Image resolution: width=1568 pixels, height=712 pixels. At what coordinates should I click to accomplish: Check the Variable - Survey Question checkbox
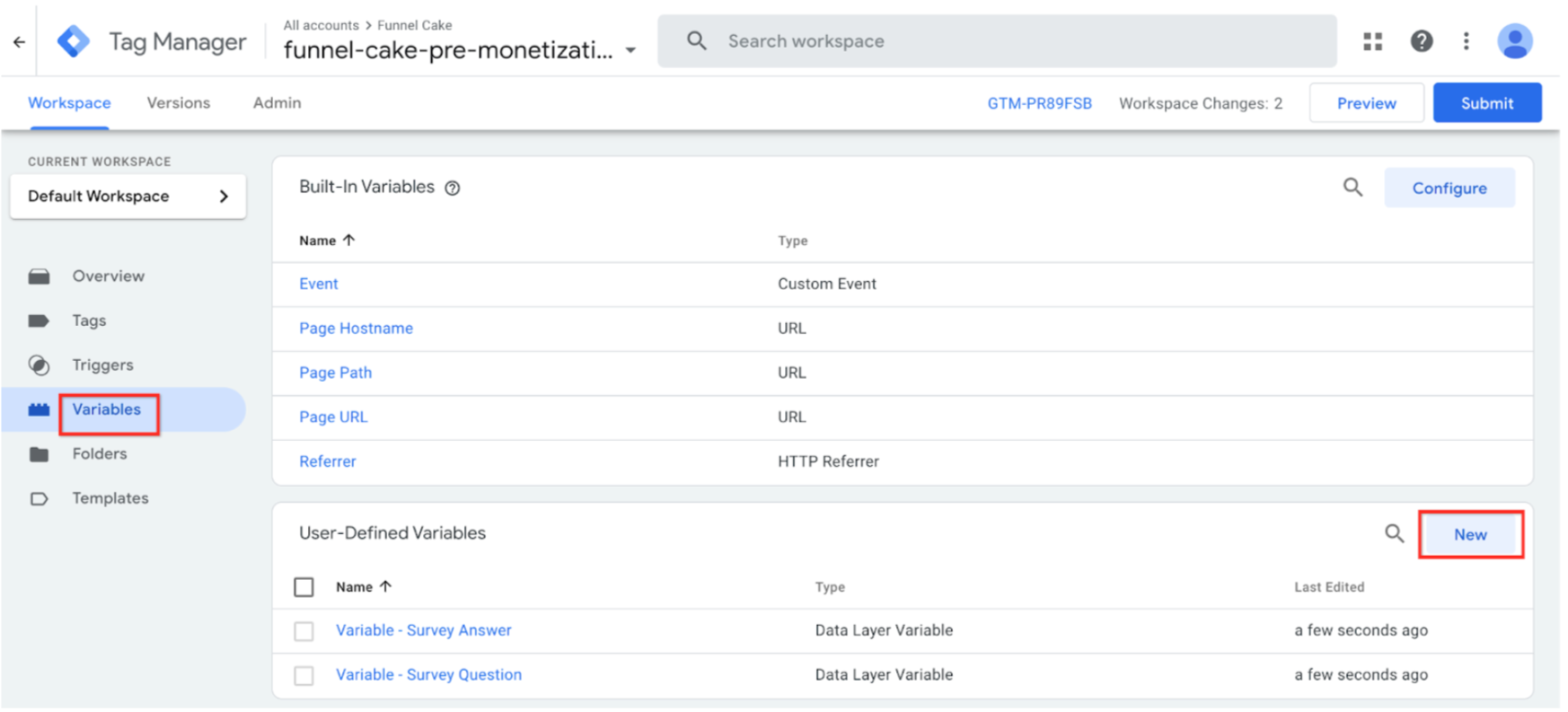(x=304, y=675)
